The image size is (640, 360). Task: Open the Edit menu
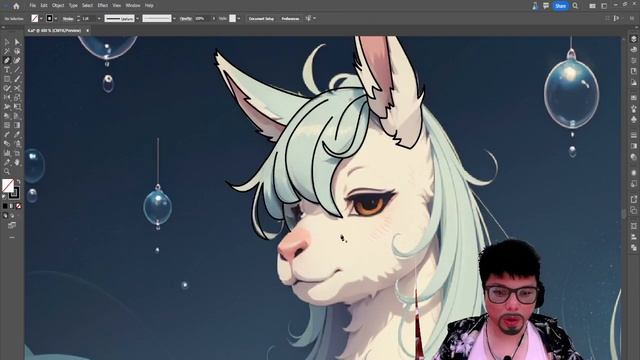tap(44, 6)
